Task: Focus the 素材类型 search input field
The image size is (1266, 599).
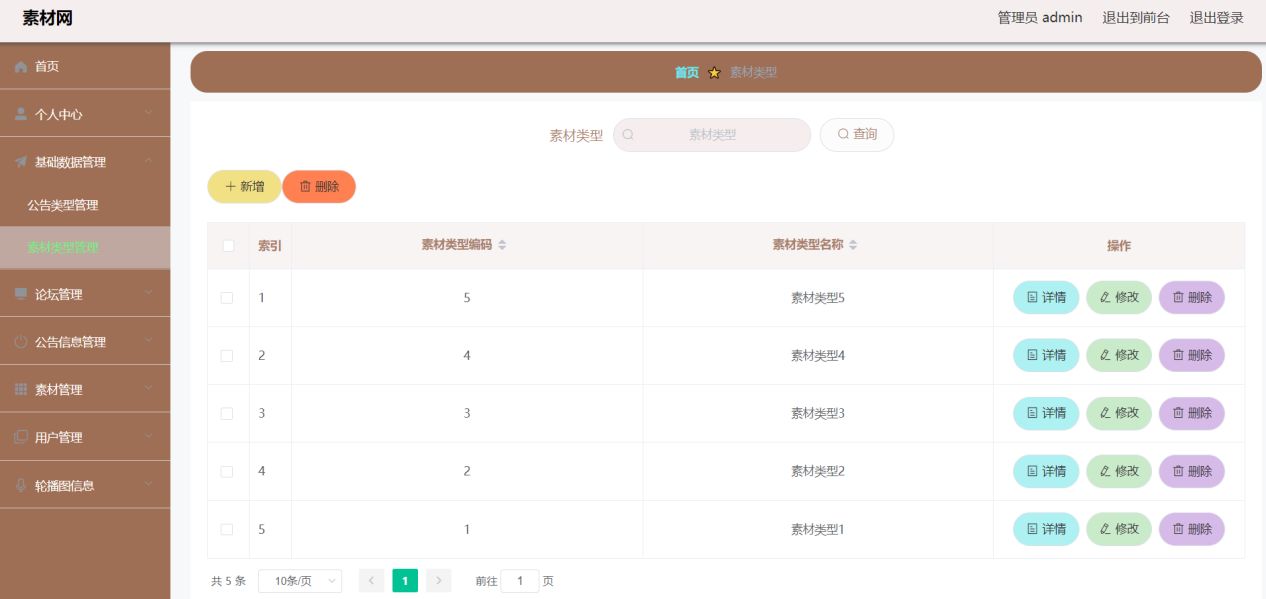Action: point(712,135)
